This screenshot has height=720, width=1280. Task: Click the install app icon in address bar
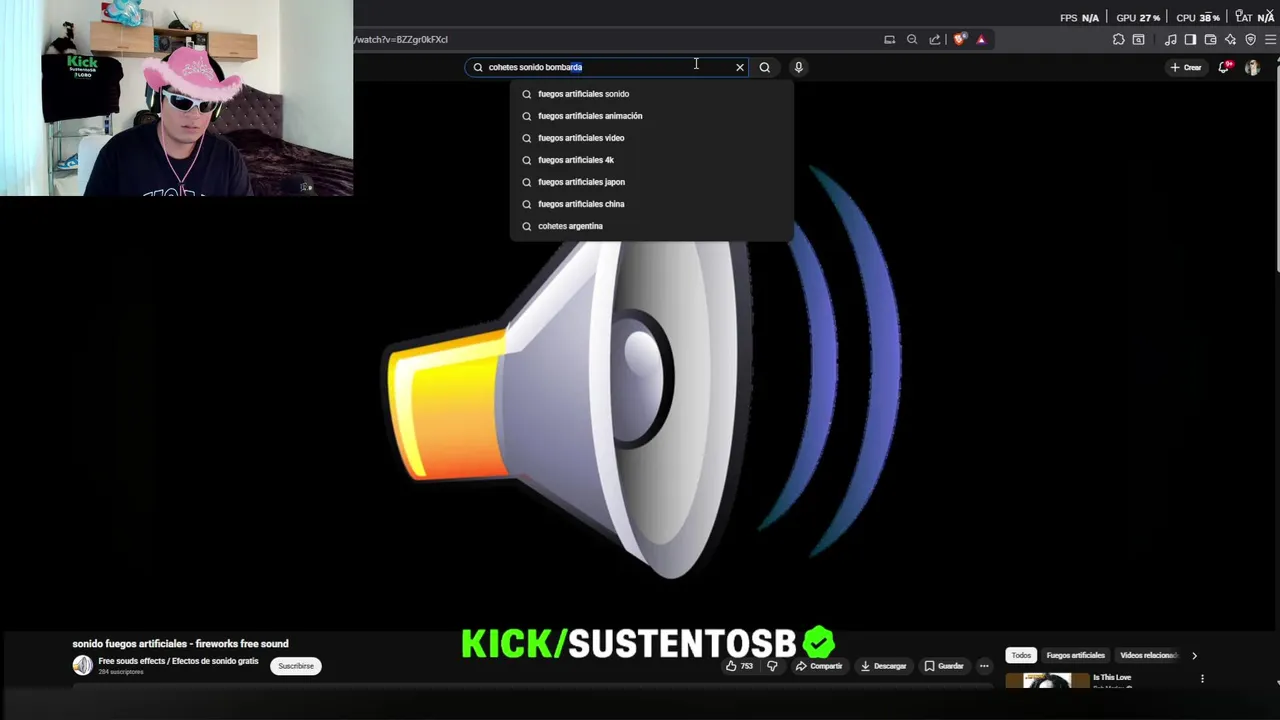coord(889,39)
